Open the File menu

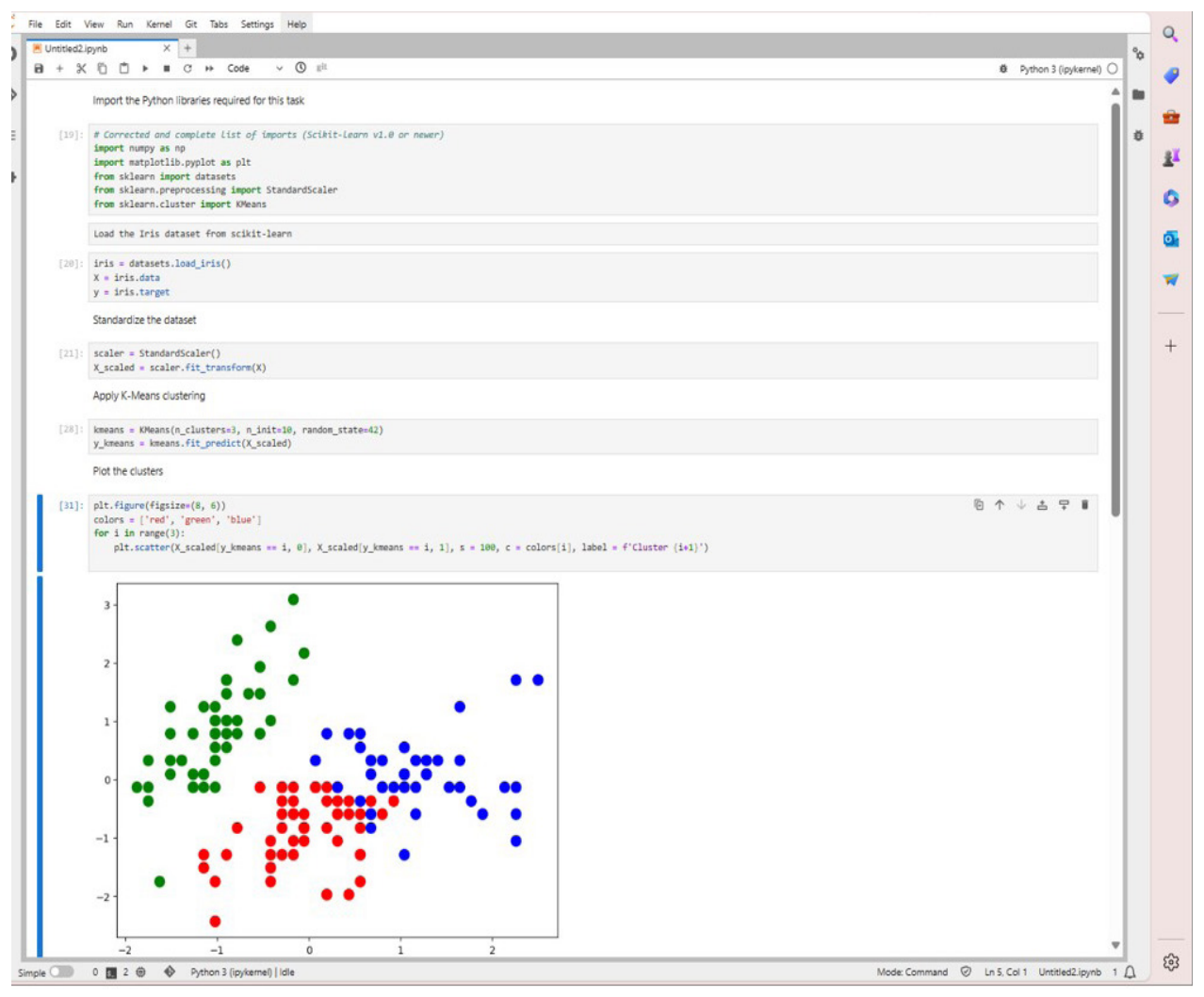36,25
